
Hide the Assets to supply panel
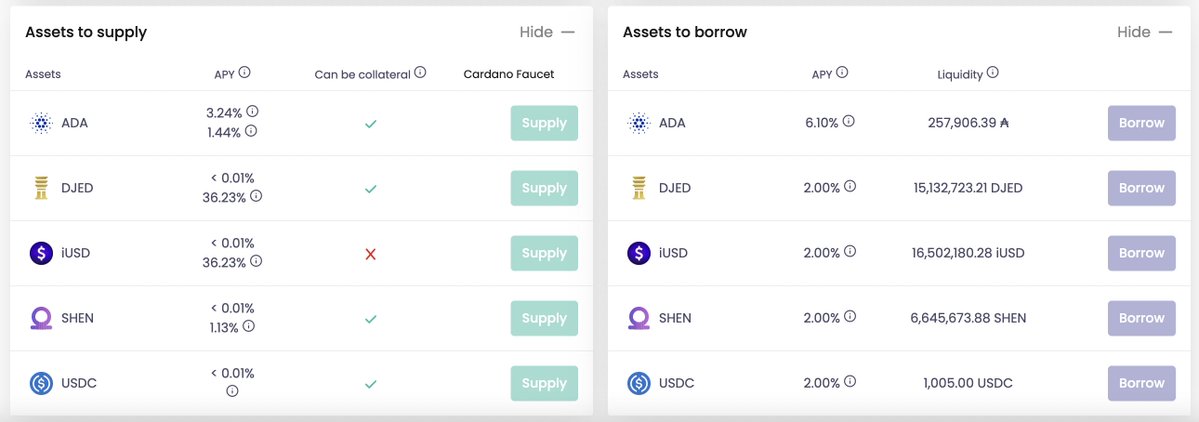[547, 32]
